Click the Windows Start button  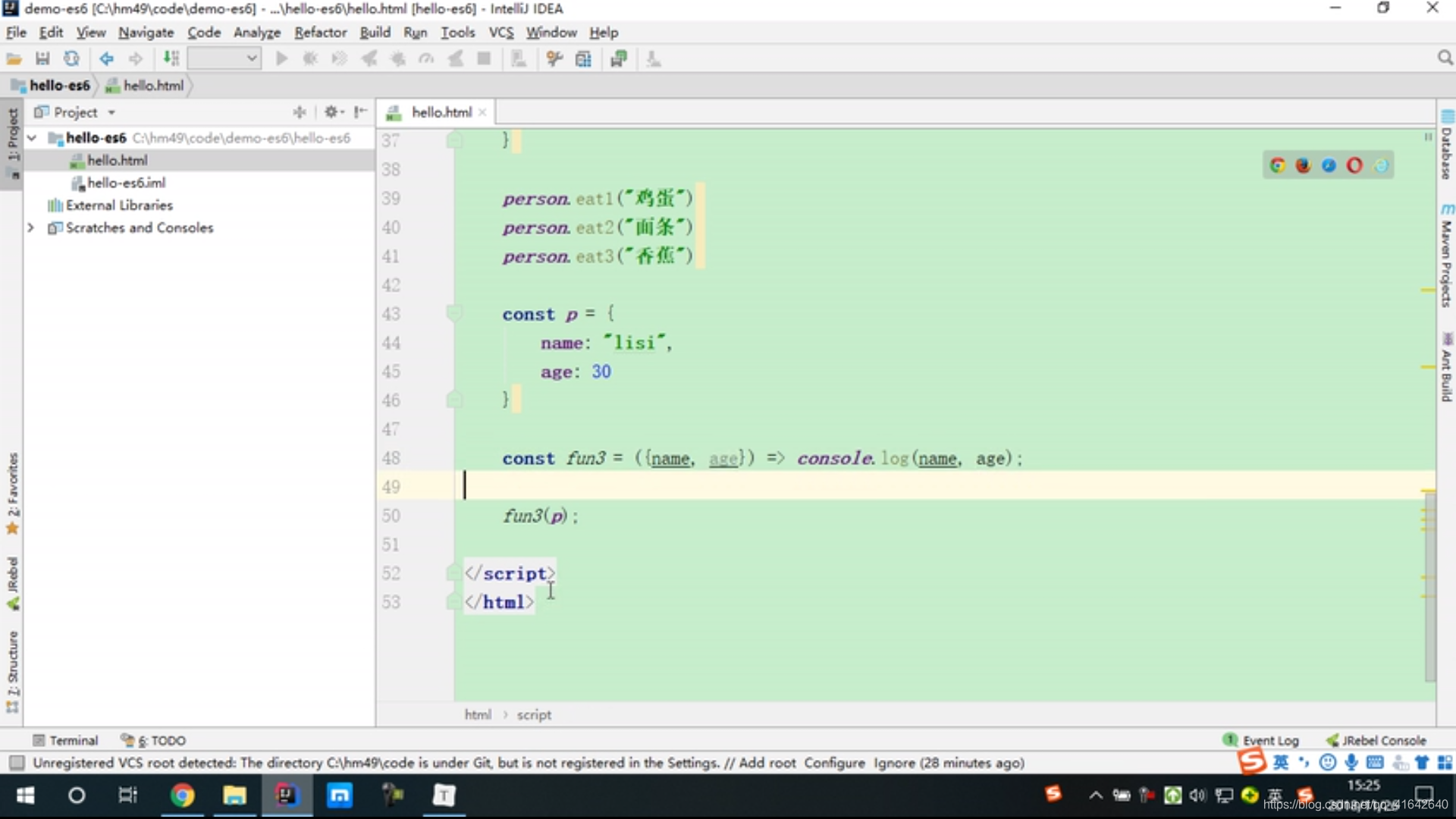25,795
